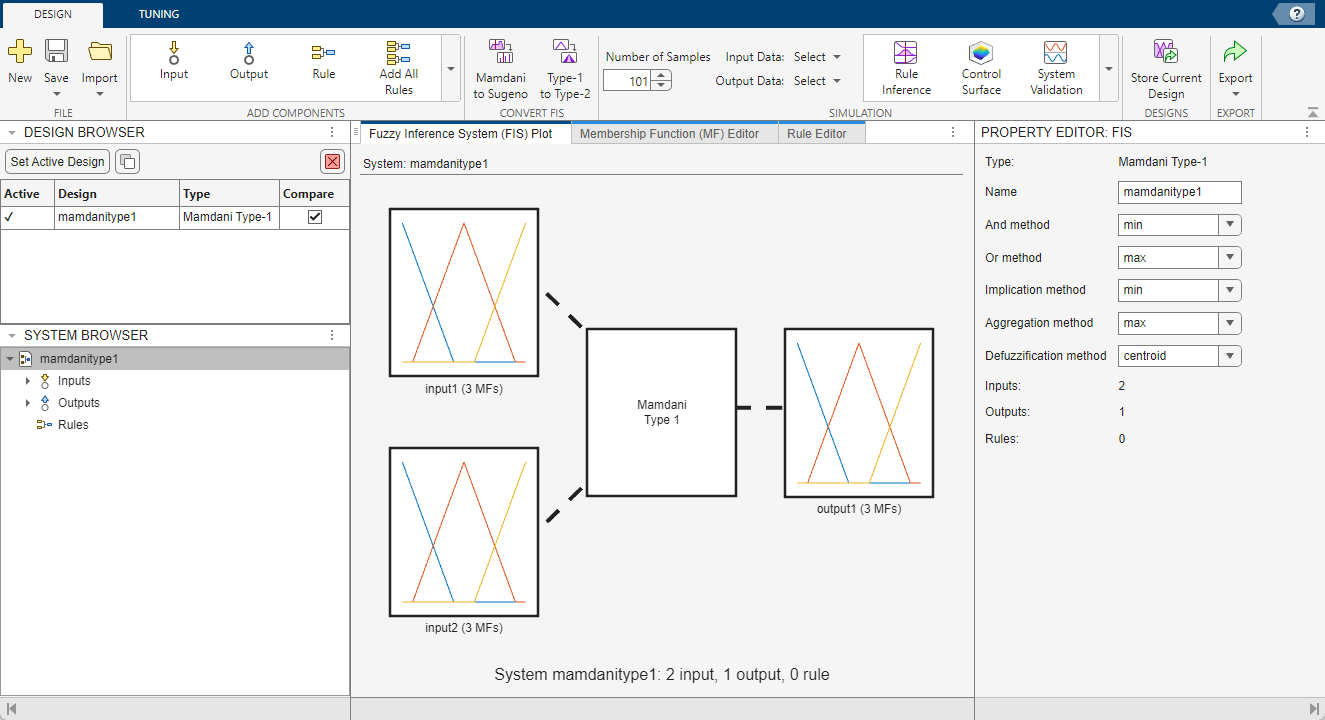Switch to the Tuning tab

click(159, 14)
